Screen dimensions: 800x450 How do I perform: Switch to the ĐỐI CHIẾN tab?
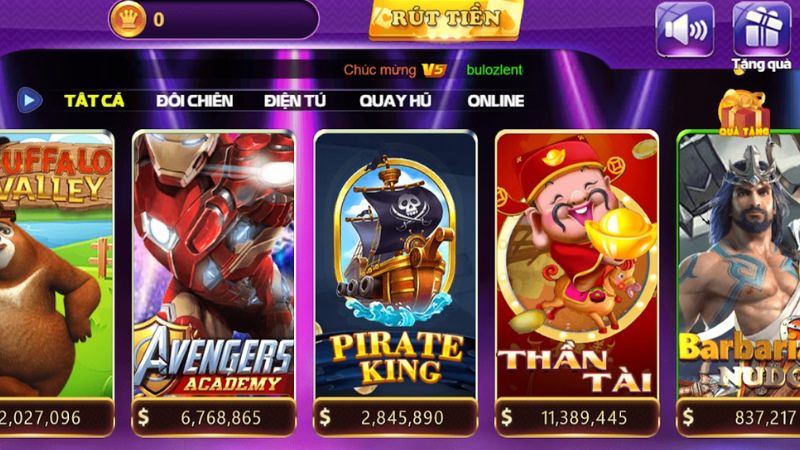(194, 101)
